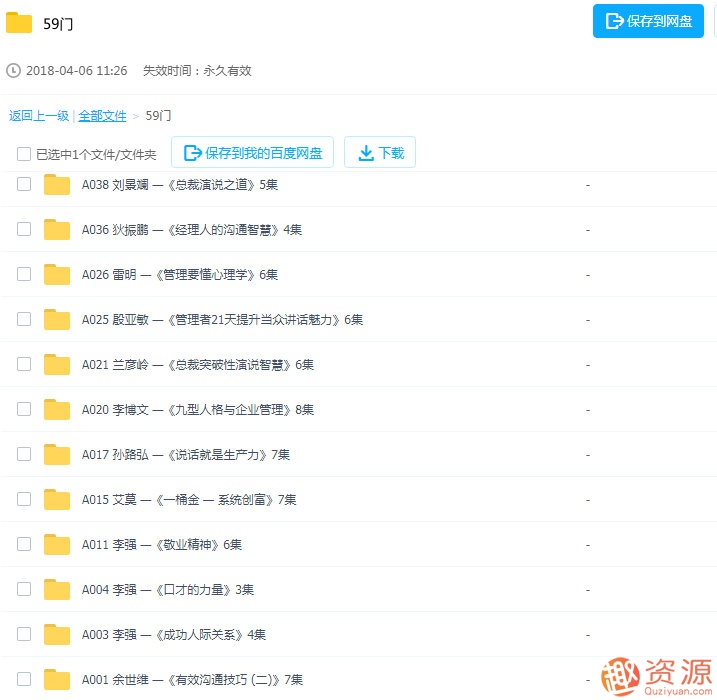This screenshot has height=700, width=717.
Task: Open A036 狄振鹏 —《经理人的沟通智慧》4集
Action: tap(192, 230)
